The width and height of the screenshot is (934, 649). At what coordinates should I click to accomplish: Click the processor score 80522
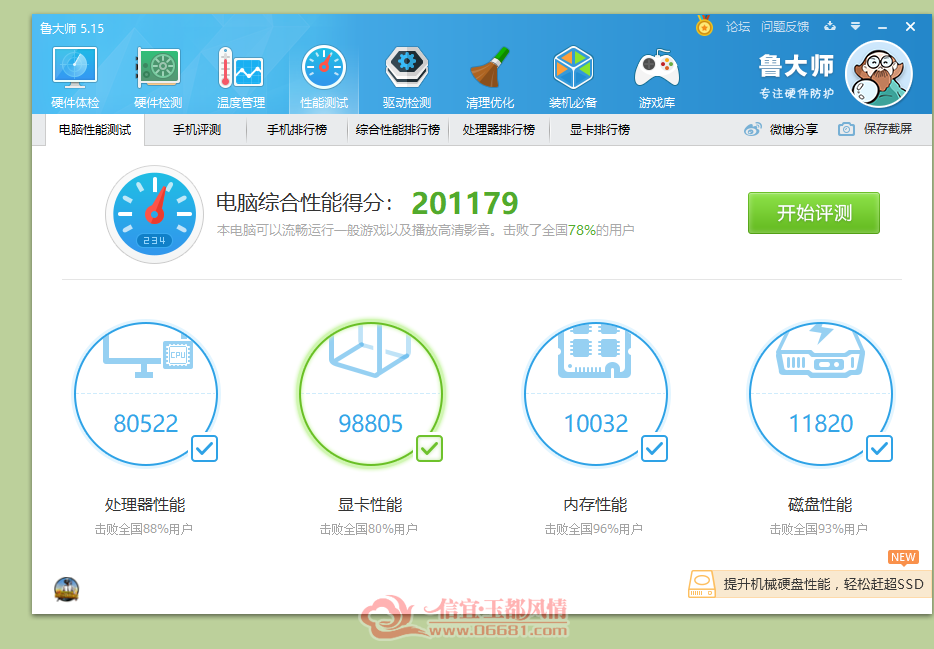[x=146, y=424]
